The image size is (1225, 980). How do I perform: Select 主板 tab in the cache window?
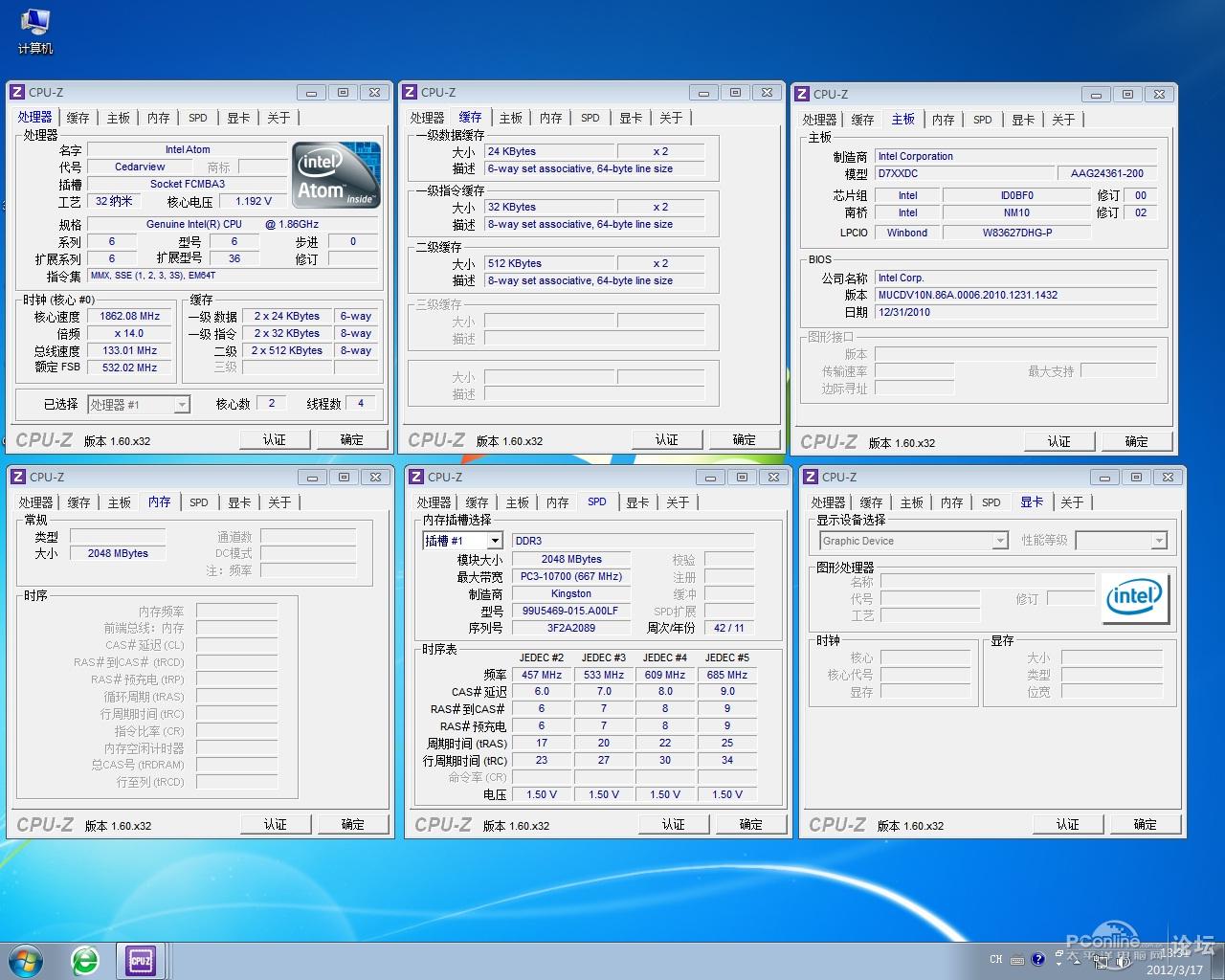tap(511, 118)
